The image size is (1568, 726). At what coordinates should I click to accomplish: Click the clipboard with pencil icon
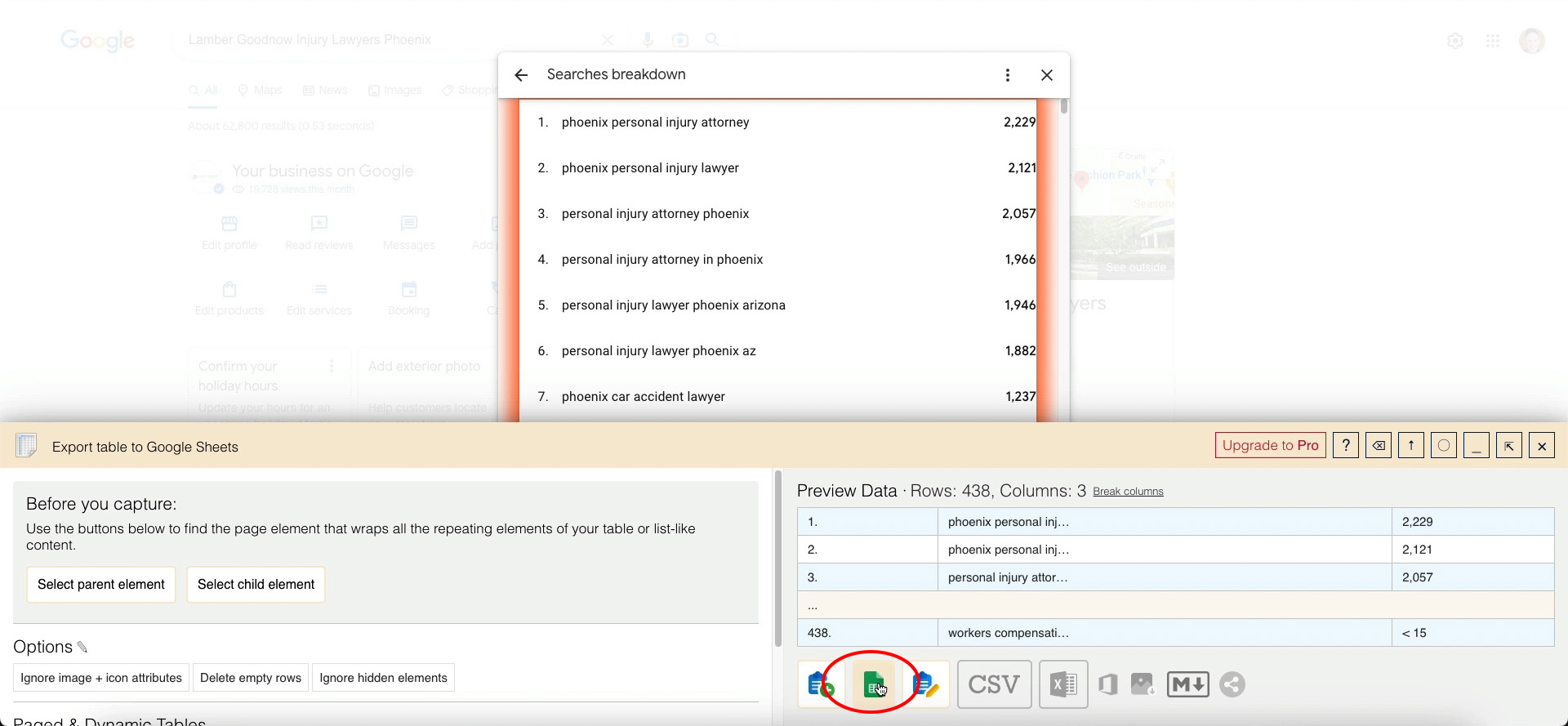925,684
